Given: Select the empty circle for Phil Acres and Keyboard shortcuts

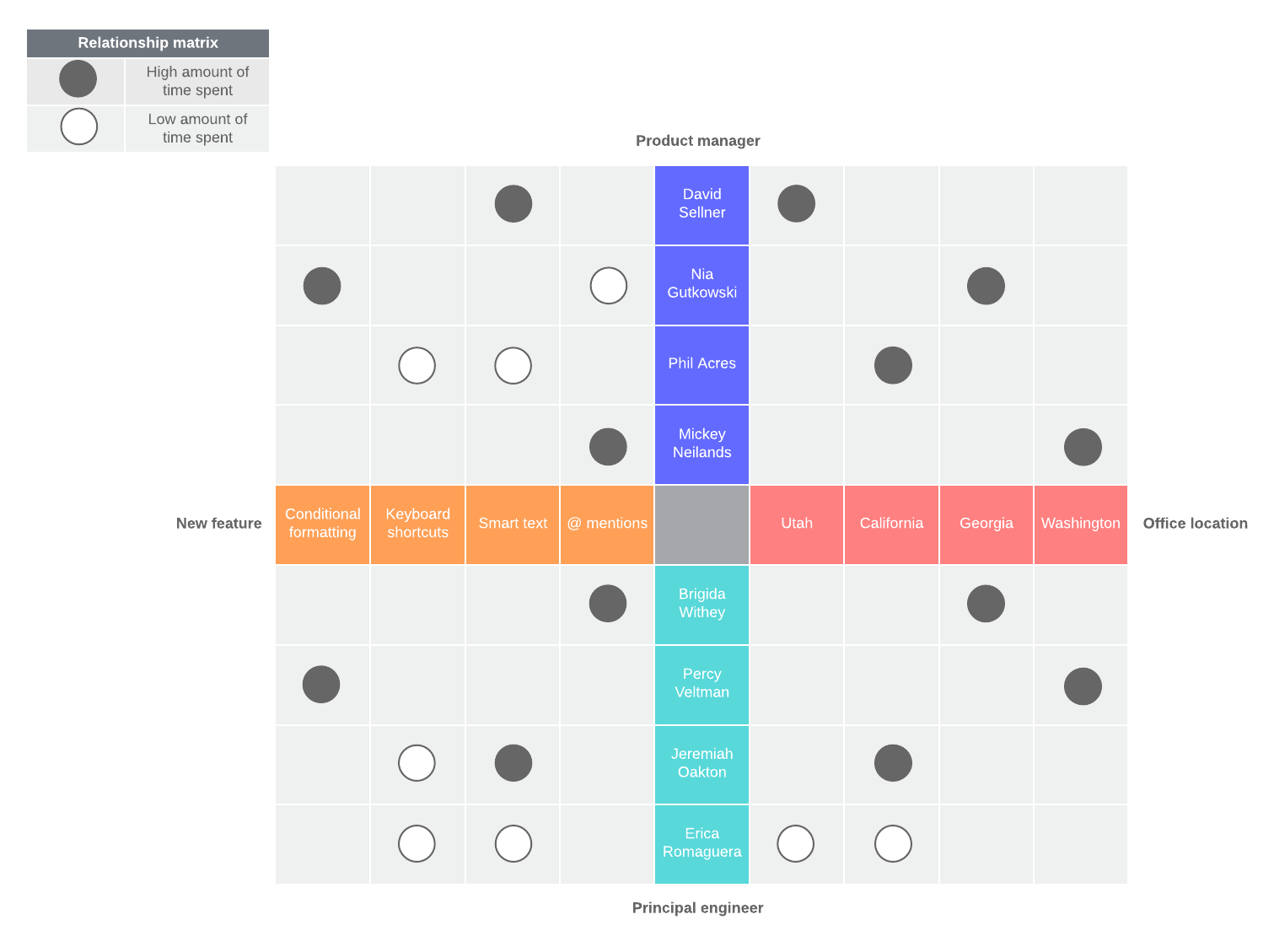Looking at the screenshot, I should click(417, 366).
